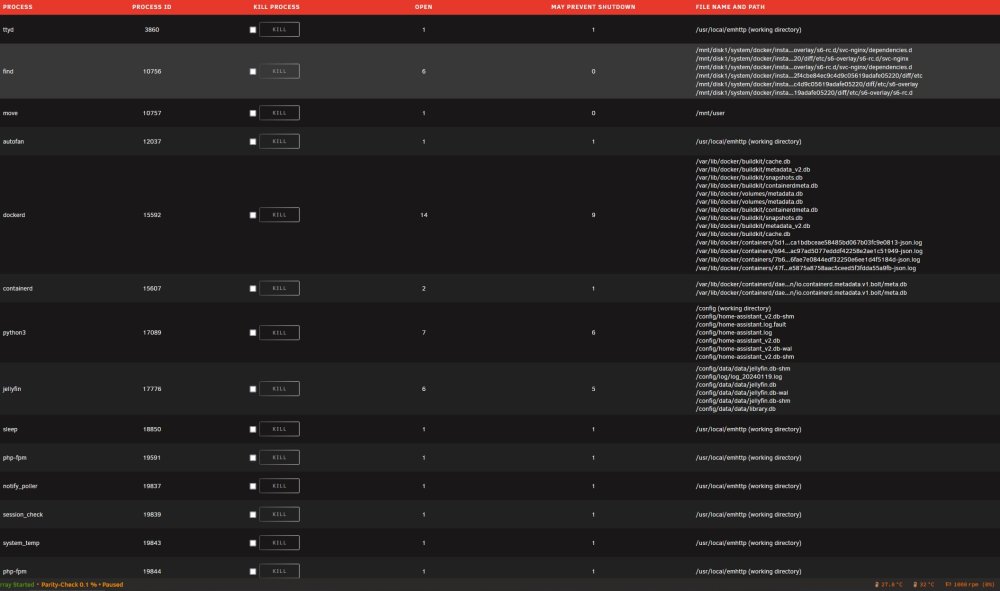The width and height of the screenshot is (1000, 591).
Task: Kill the python3 process 17089
Action: (279, 332)
